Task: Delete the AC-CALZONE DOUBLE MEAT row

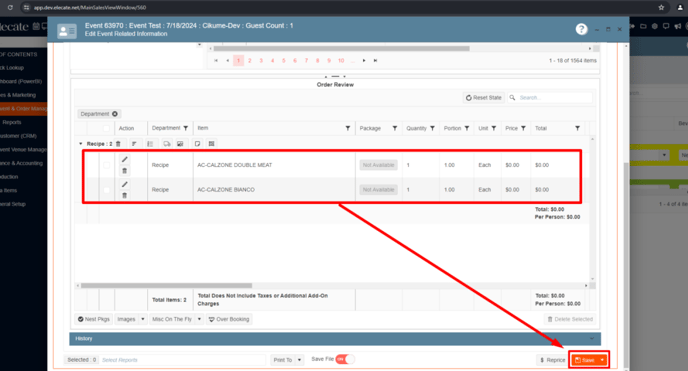Action: (x=125, y=171)
